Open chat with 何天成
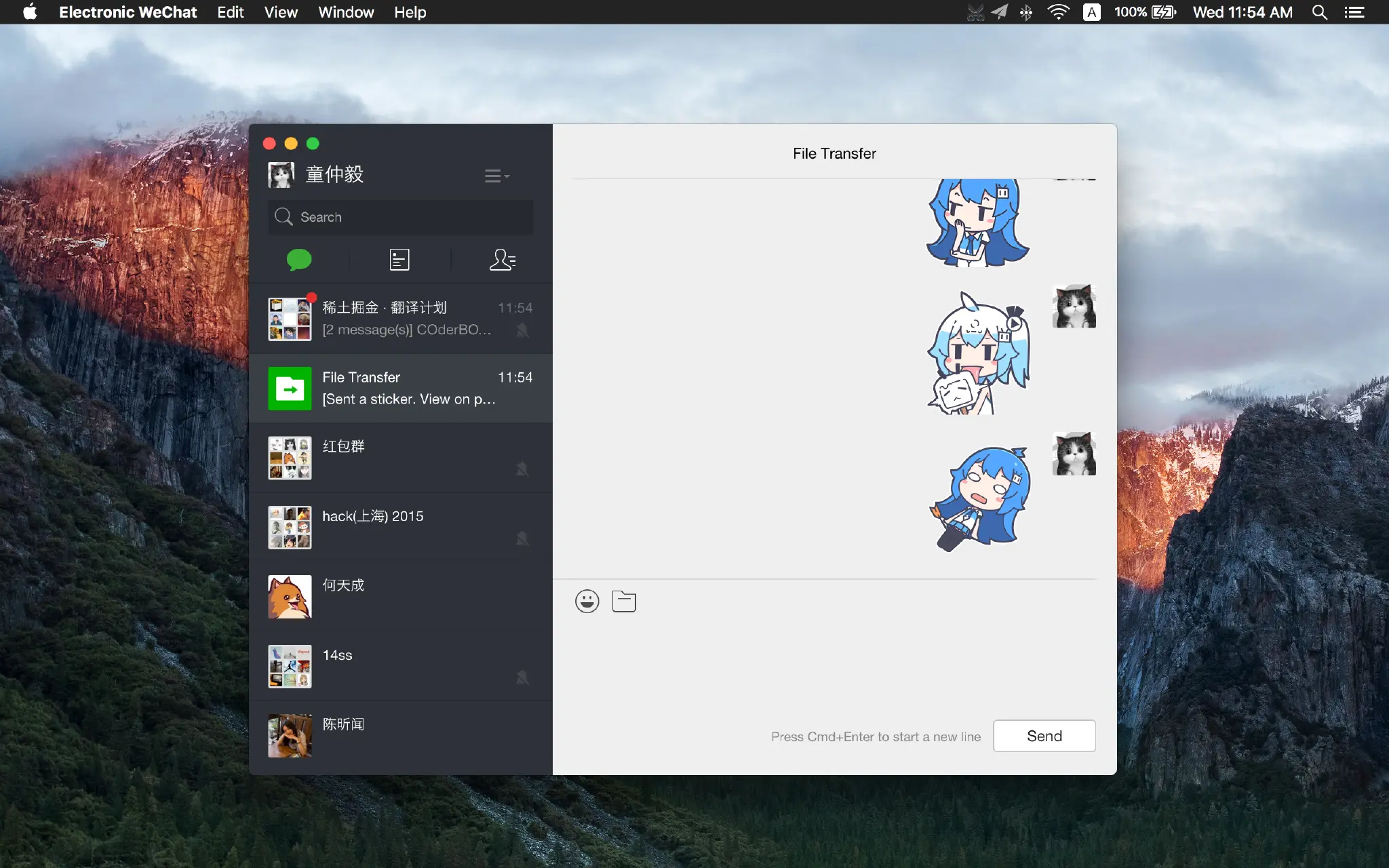Screen dimensions: 1389x868 (x=401, y=596)
